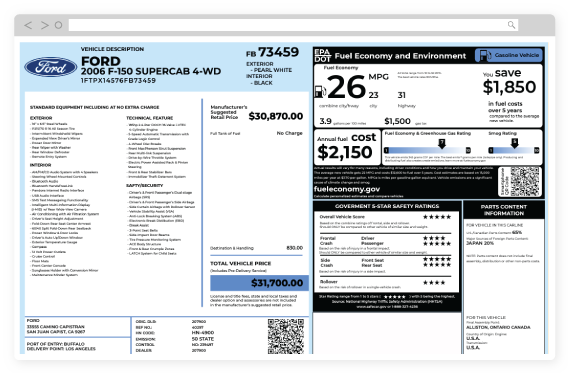Click the QR code at bottom of sticker

point(286,336)
